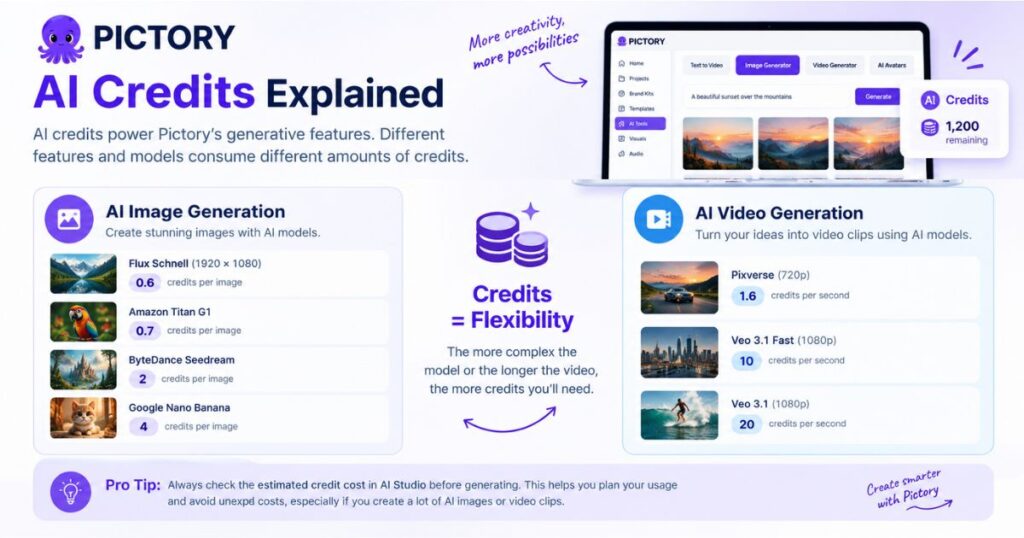This screenshot has height=538, width=1024.
Task: Click the Pixverse (720p) label
Action: (770, 275)
